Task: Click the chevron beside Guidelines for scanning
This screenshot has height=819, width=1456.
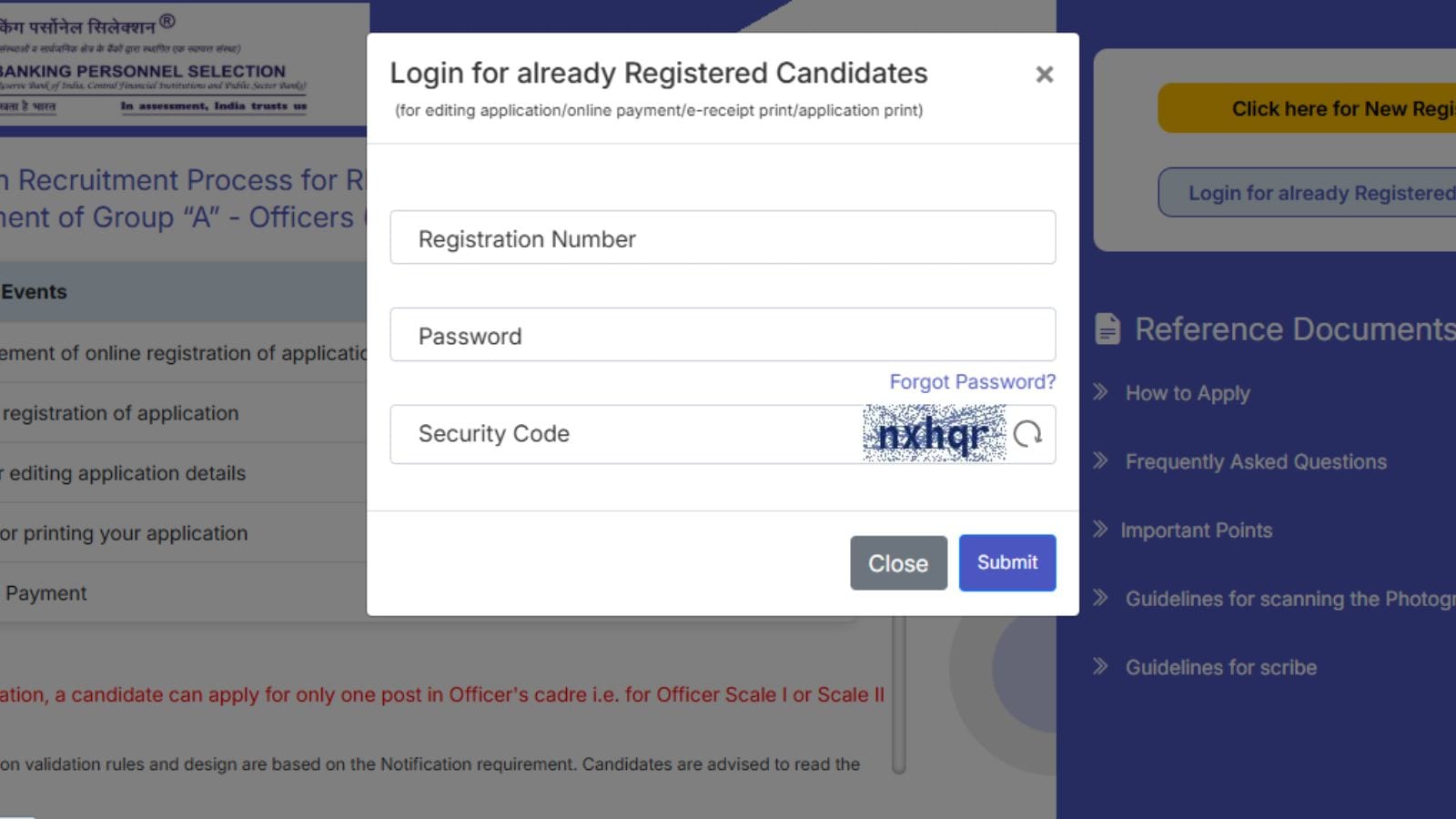Action: [x=1101, y=598]
